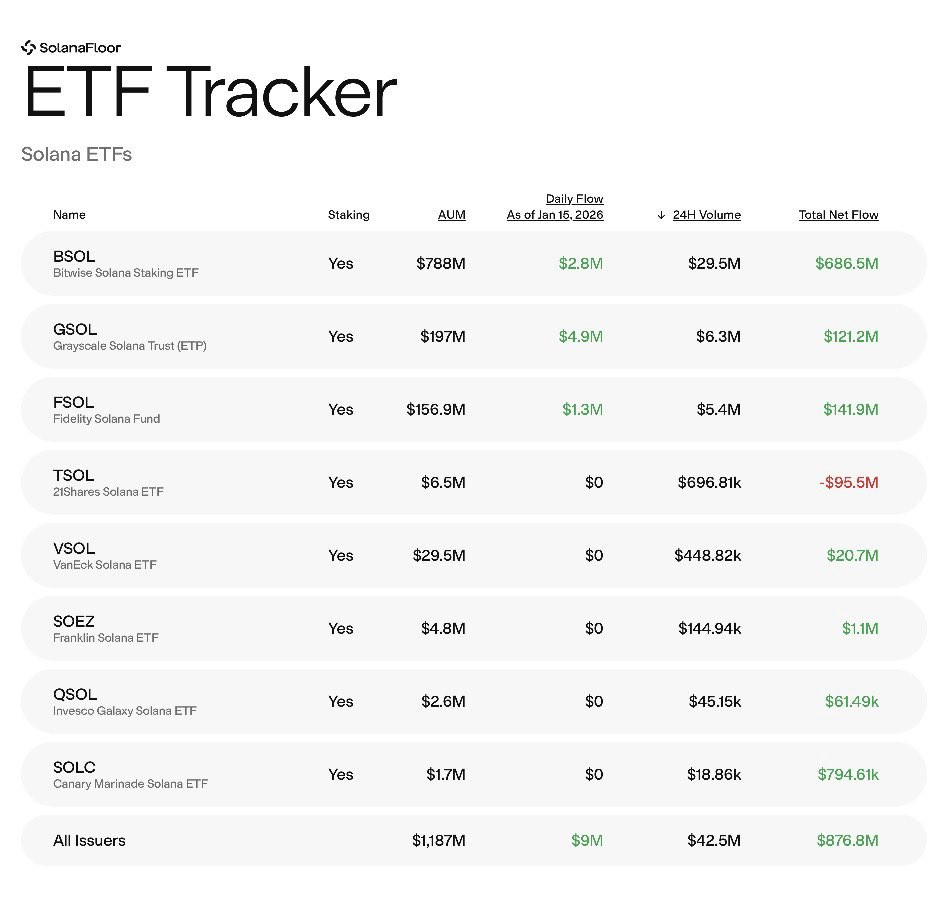The height and width of the screenshot is (899, 947).
Task: Select the GSOL Grayscale Solana Trust row
Action: click(474, 336)
